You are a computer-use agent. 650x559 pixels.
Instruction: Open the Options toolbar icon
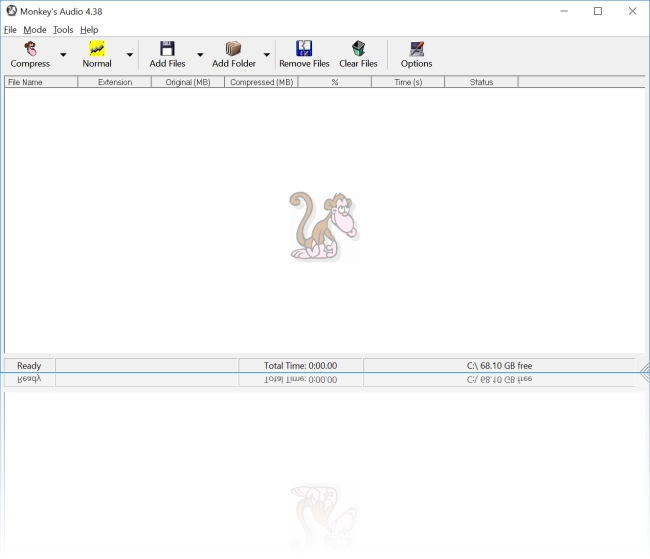pyautogui.click(x=416, y=49)
